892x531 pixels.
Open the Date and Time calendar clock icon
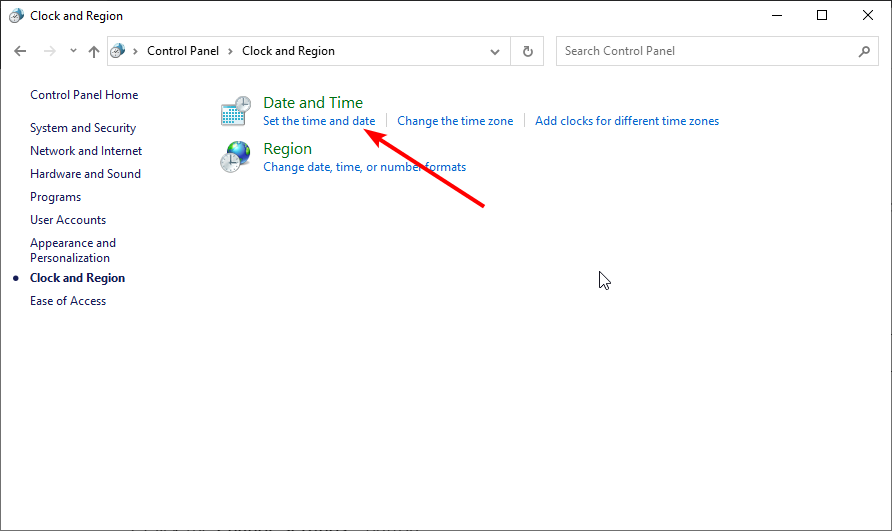[236, 110]
